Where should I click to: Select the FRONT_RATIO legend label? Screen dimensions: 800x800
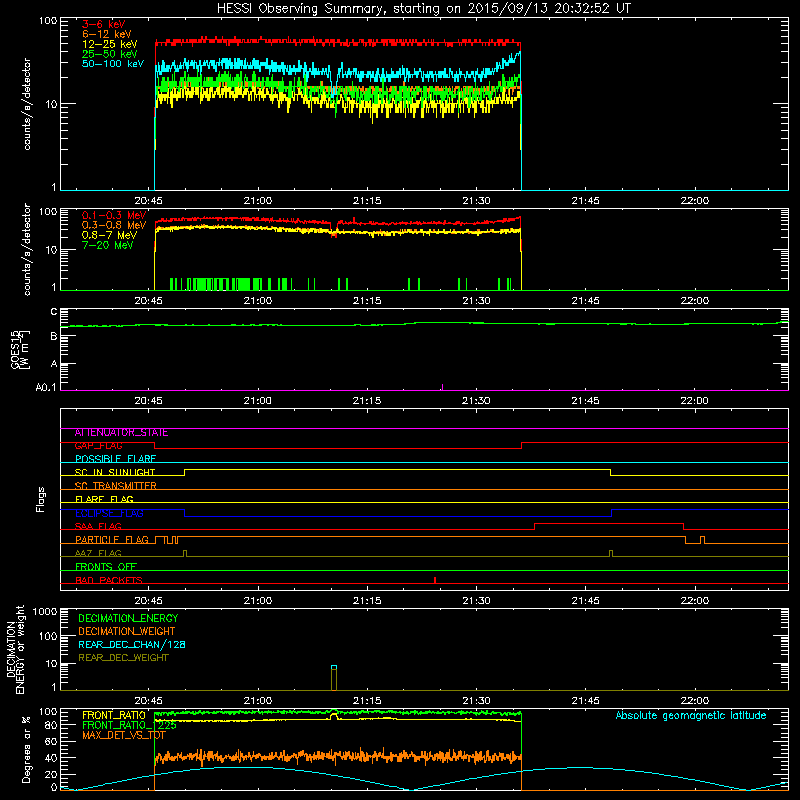114,715
